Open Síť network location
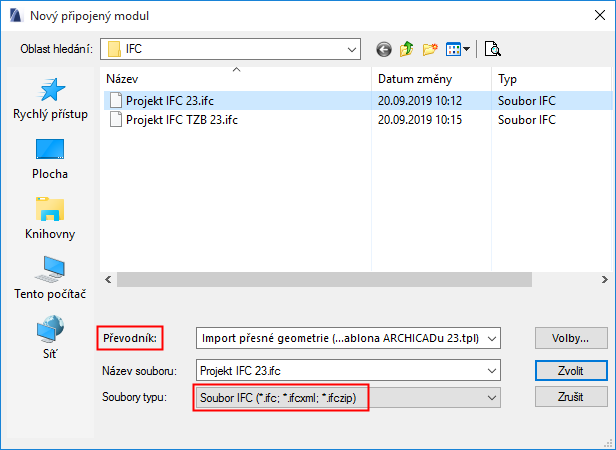The width and height of the screenshot is (616, 450). click(x=51, y=338)
